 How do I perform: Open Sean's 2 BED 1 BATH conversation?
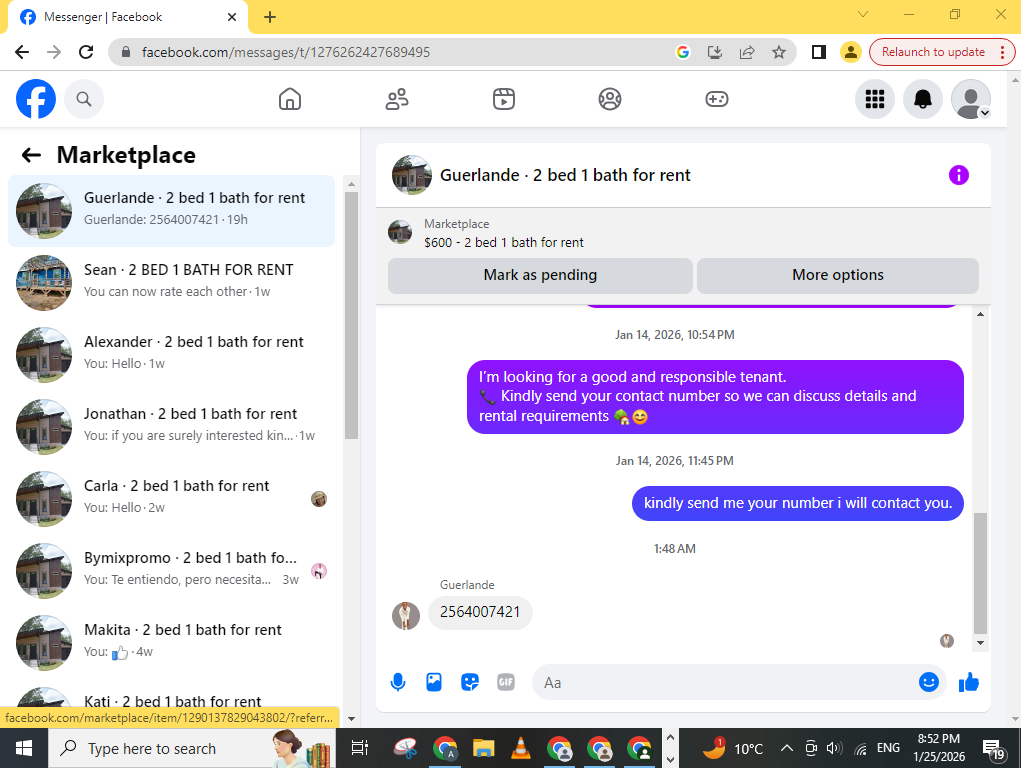coord(171,283)
